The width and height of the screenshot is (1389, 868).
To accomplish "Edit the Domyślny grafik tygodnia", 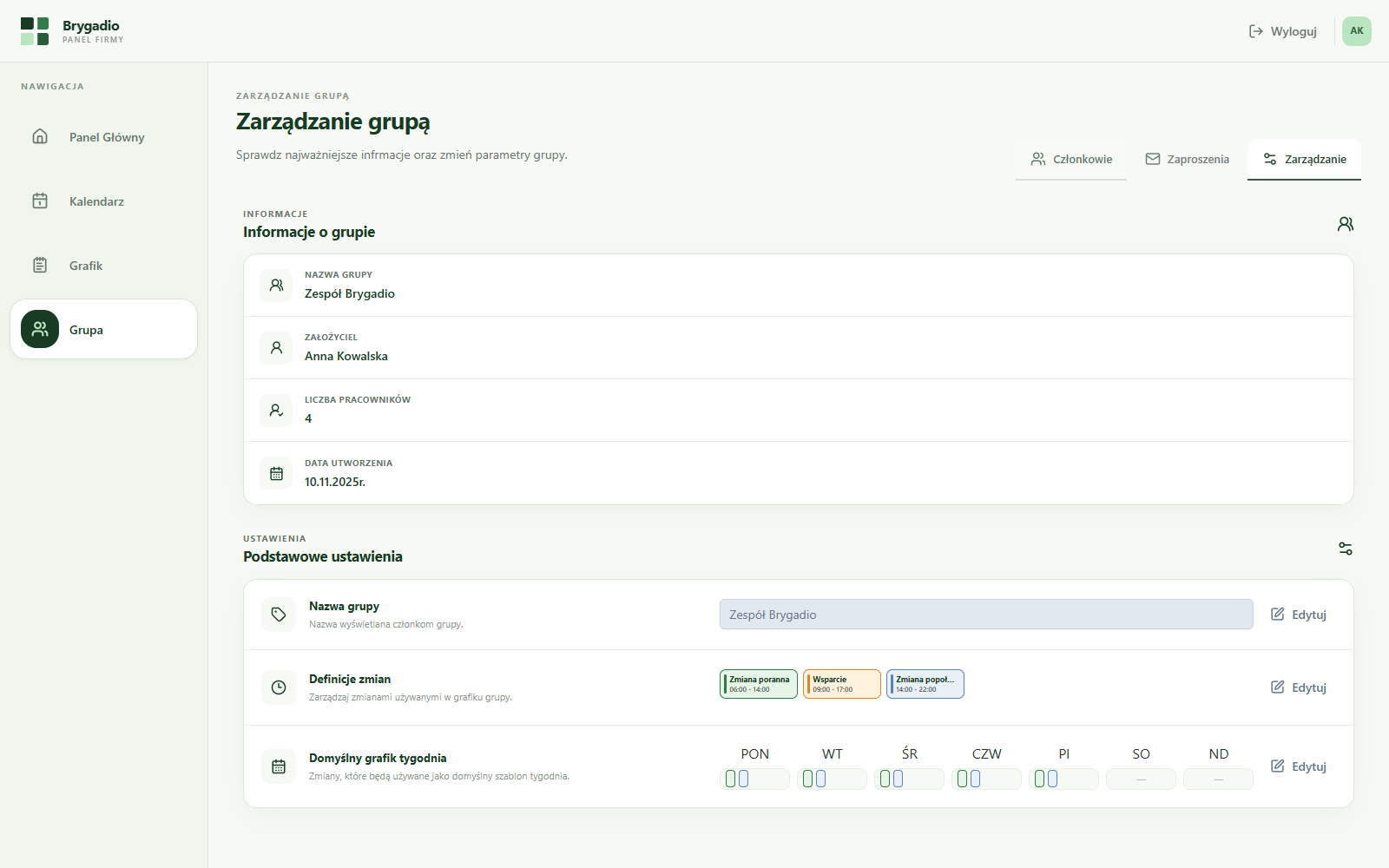I will coord(1299,766).
